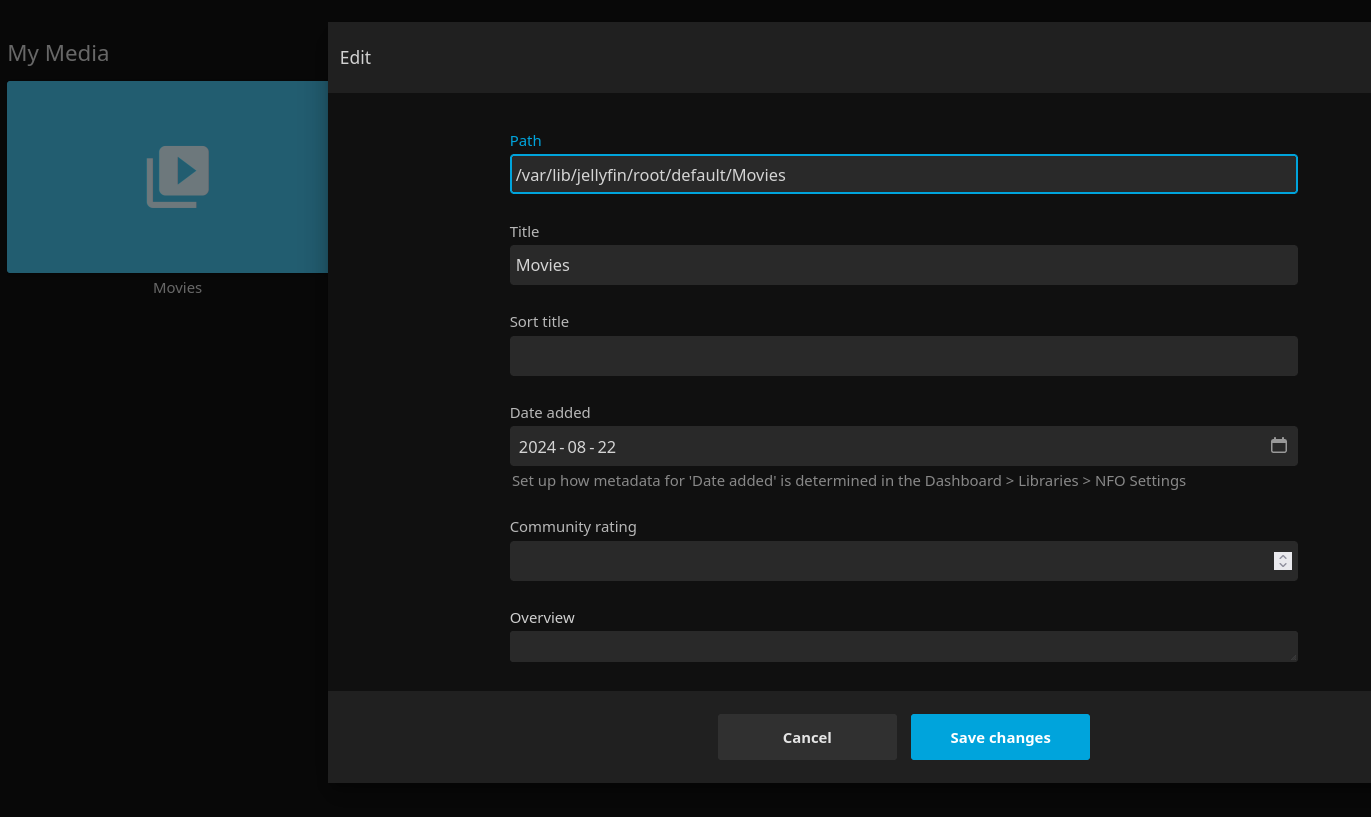Click the NFO Settings hint text

tap(848, 481)
